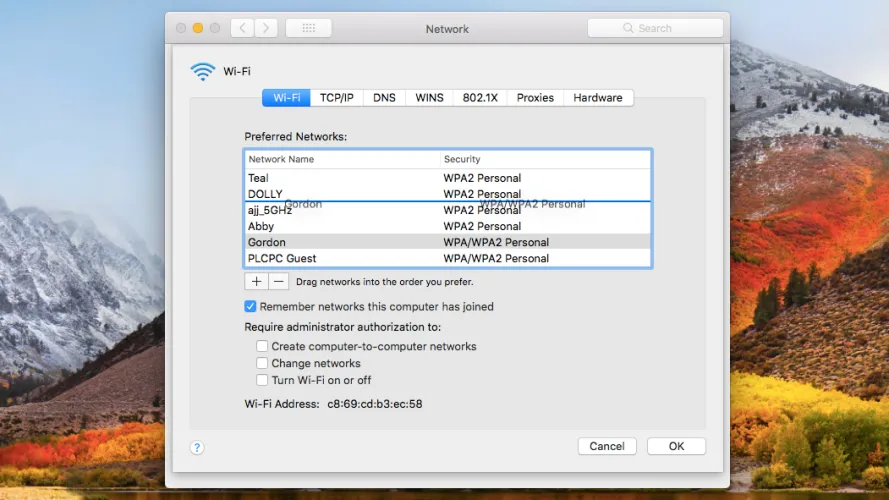The height and width of the screenshot is (500, 889).
Task: Open the Show All grid view
Action: [309, 28]
